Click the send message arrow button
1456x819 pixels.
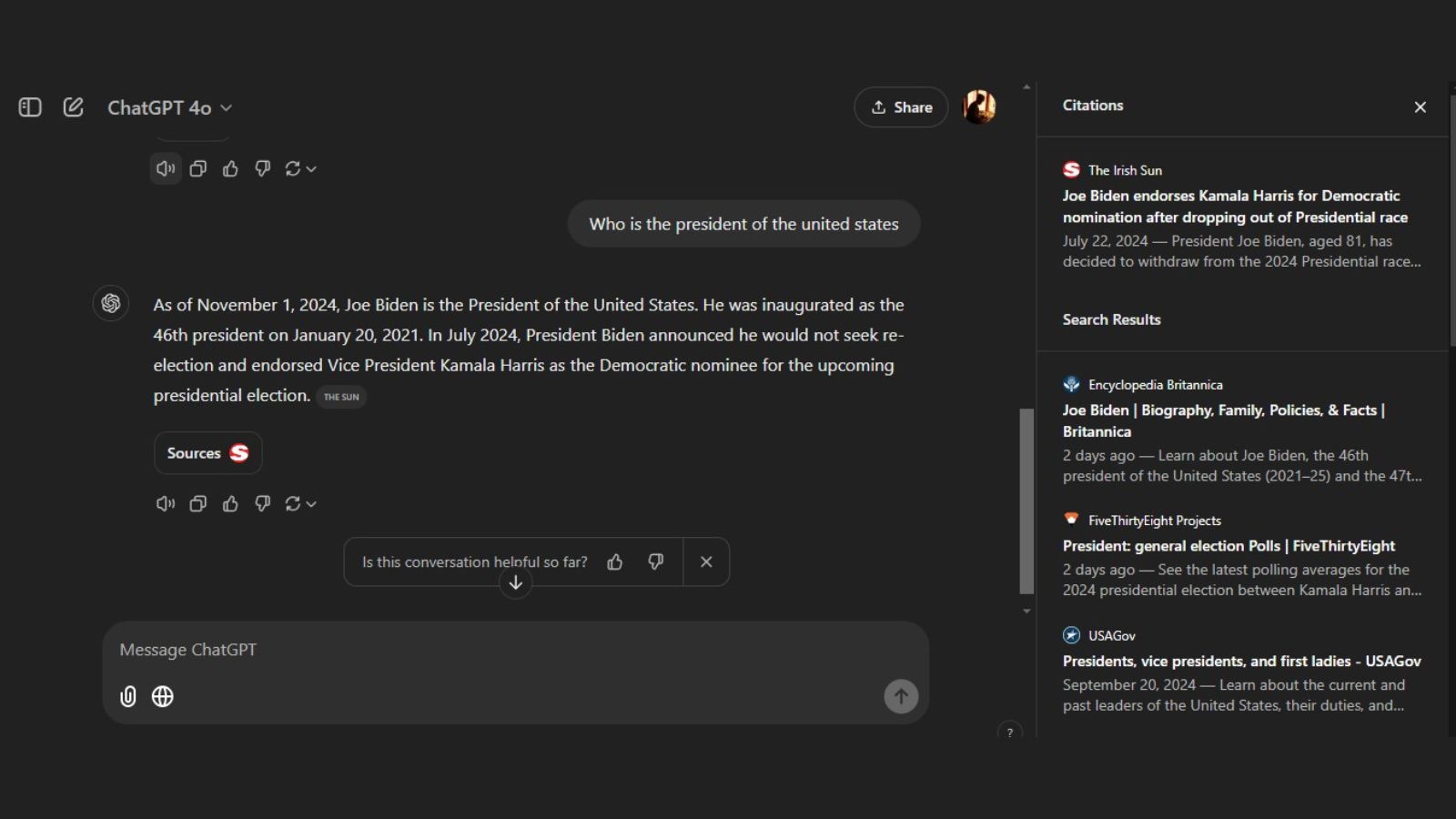pyautogui.click(x=901, y=696)
